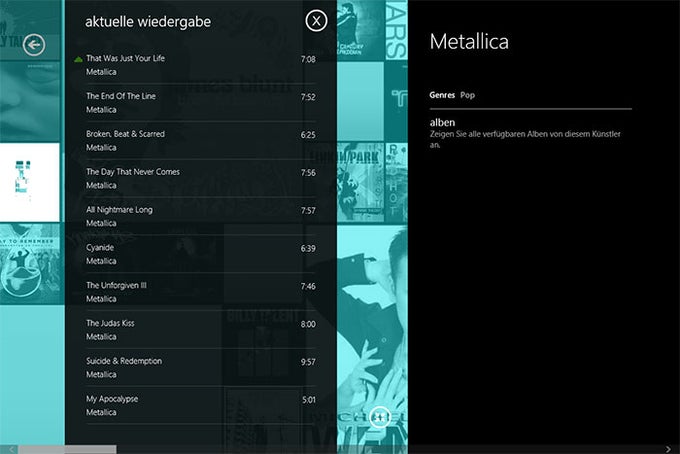680x454 pixels.
Task: Click the 9:57 track duration
Action: click(308, 362)
